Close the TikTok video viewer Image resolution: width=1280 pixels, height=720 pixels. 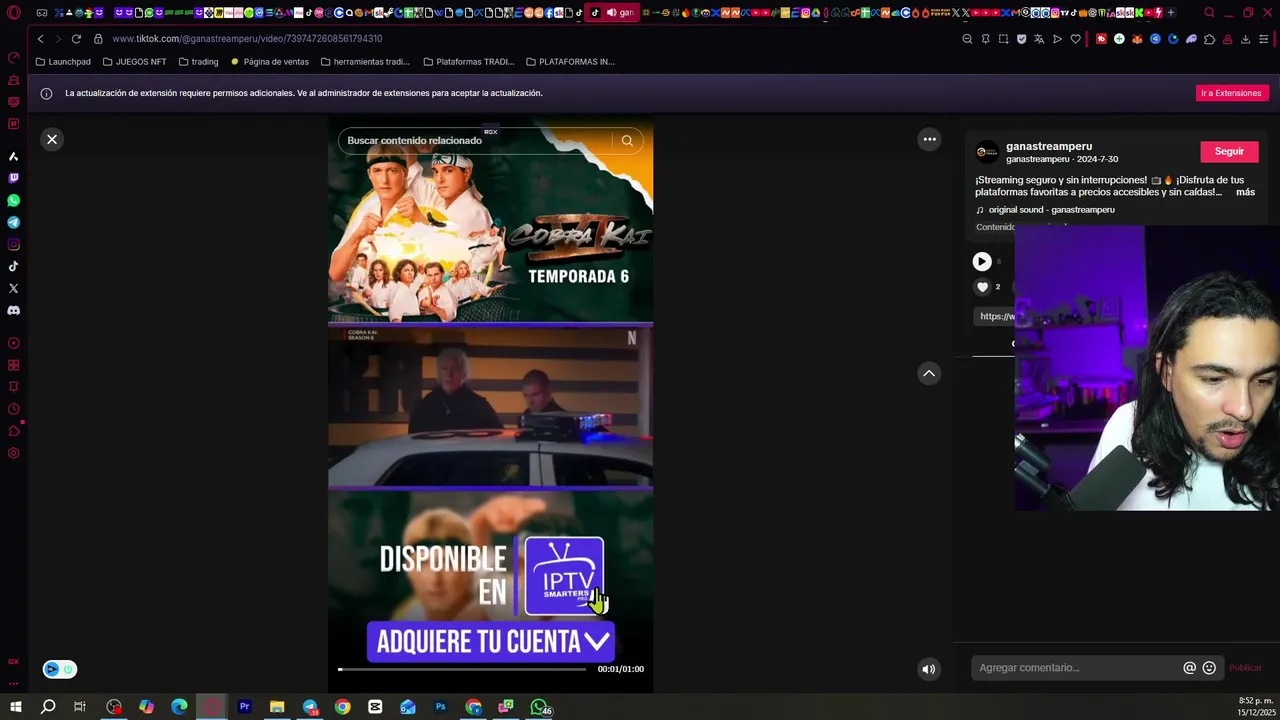pos(52,140)
